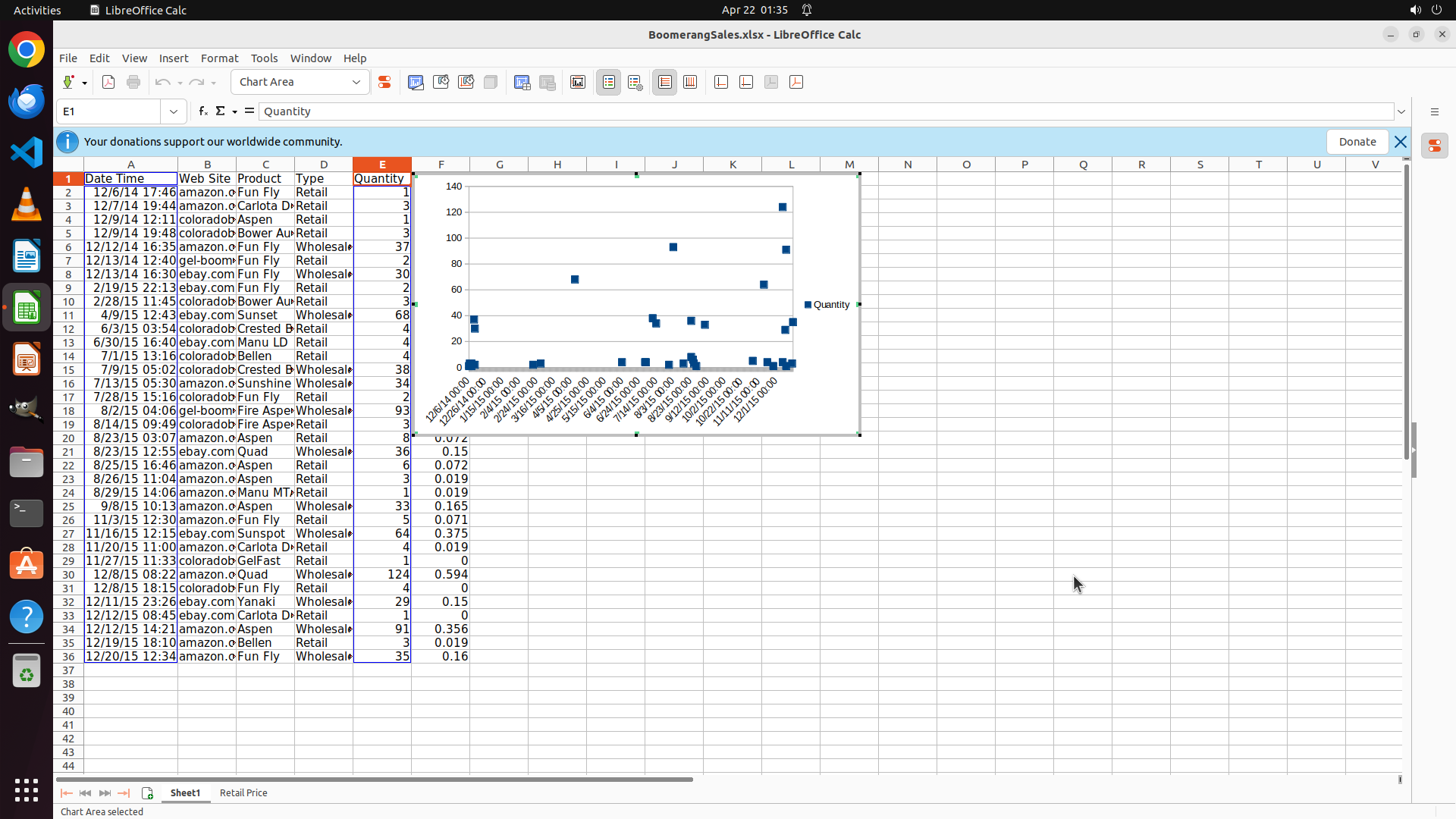
Task: Open the sidebar settings icon
Action: pyautogui.click(x=1434, y=111)
